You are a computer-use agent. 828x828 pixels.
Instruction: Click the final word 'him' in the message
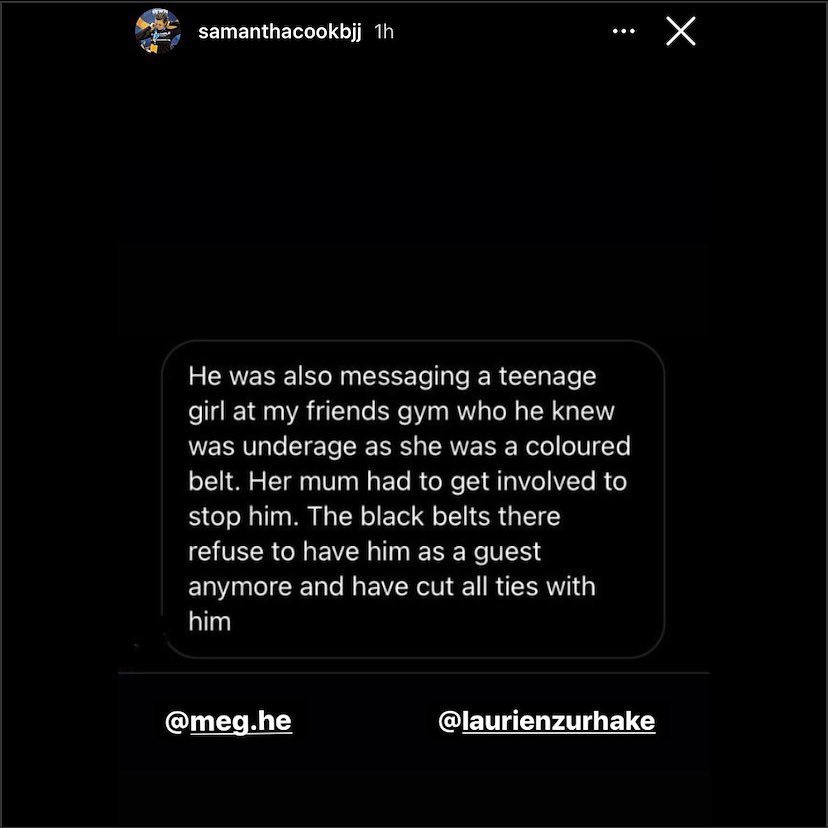click(x=210, y=622)
